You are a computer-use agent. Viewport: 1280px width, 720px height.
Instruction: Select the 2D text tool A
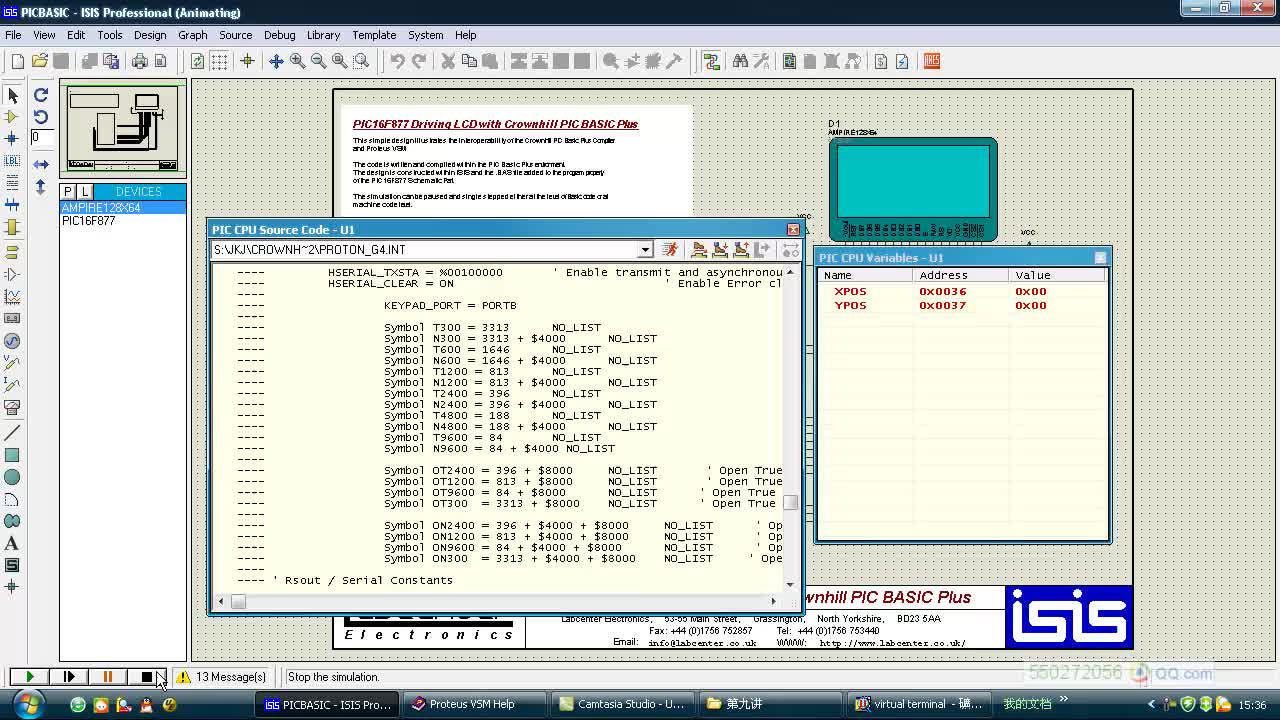click(13, 543)
